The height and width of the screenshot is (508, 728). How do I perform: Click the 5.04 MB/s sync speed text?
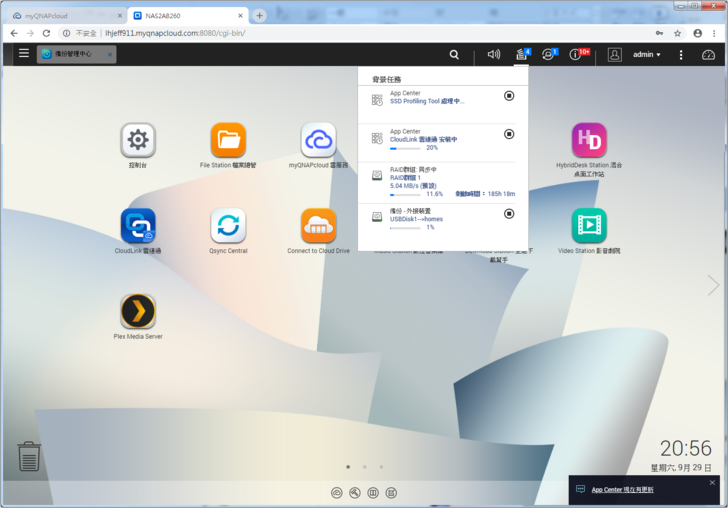[413, 186]
